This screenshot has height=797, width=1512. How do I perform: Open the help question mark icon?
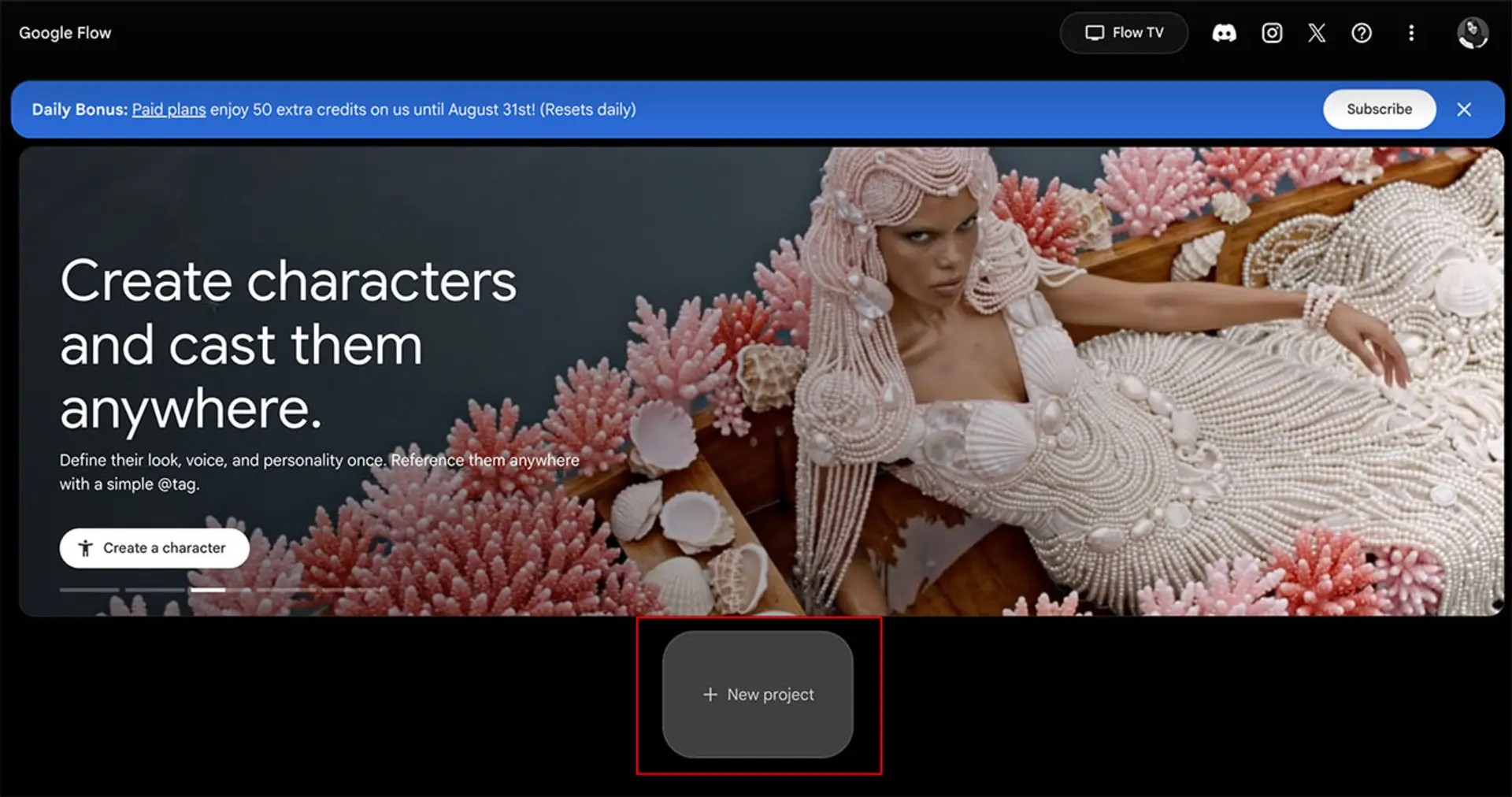(1362, 33)
